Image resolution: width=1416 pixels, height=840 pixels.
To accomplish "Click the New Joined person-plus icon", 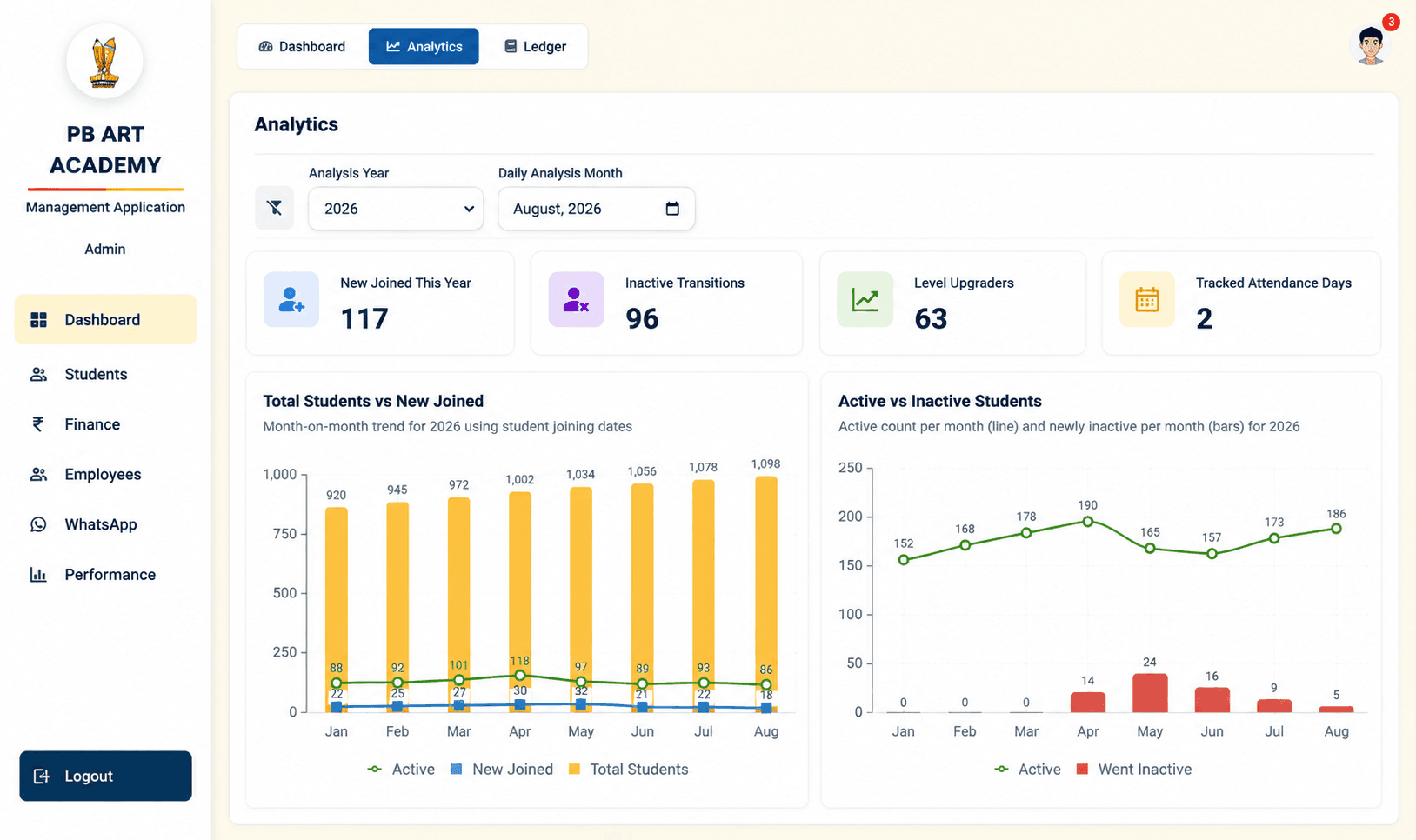I will tap(291, 299).
